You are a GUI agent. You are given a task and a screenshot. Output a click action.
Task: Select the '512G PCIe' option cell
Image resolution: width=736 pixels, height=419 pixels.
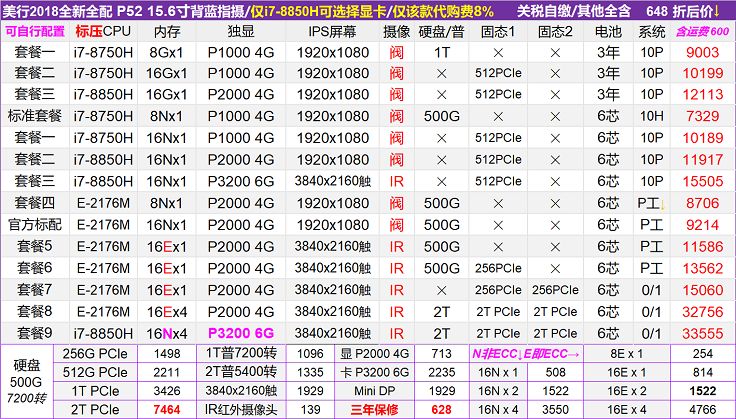(95, 373)
